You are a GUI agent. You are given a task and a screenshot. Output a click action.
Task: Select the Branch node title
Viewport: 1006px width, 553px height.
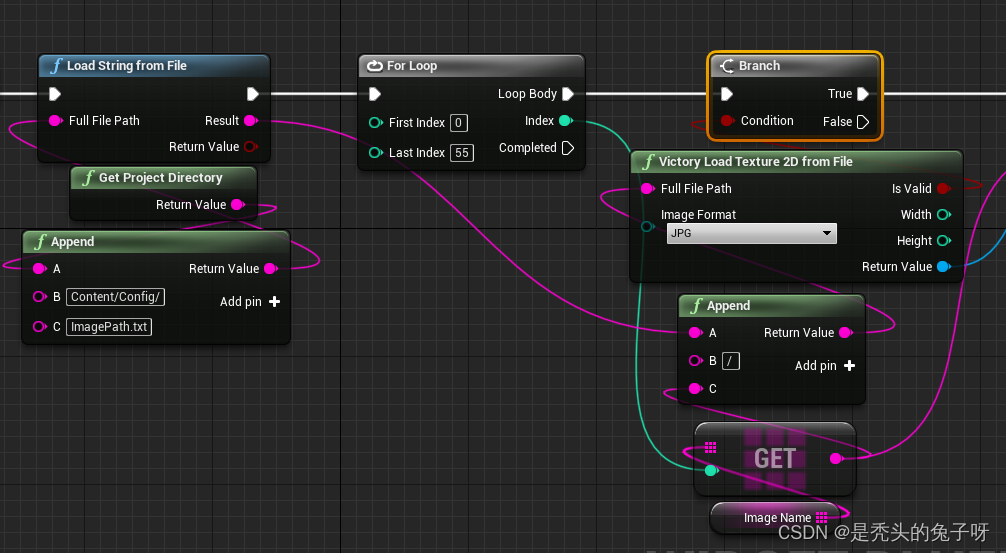760,65
